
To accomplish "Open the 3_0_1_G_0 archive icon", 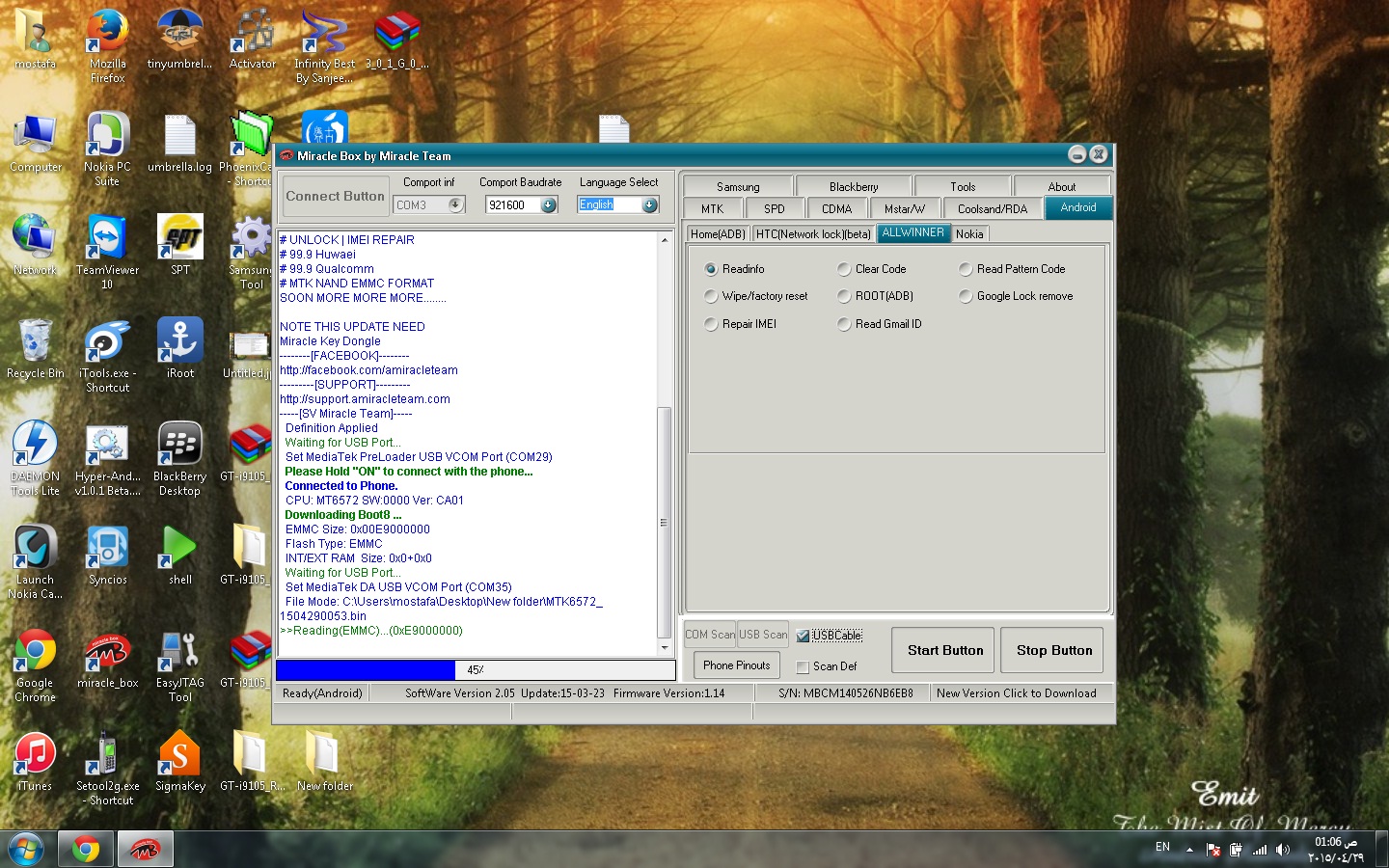I will tap(396, 40).
